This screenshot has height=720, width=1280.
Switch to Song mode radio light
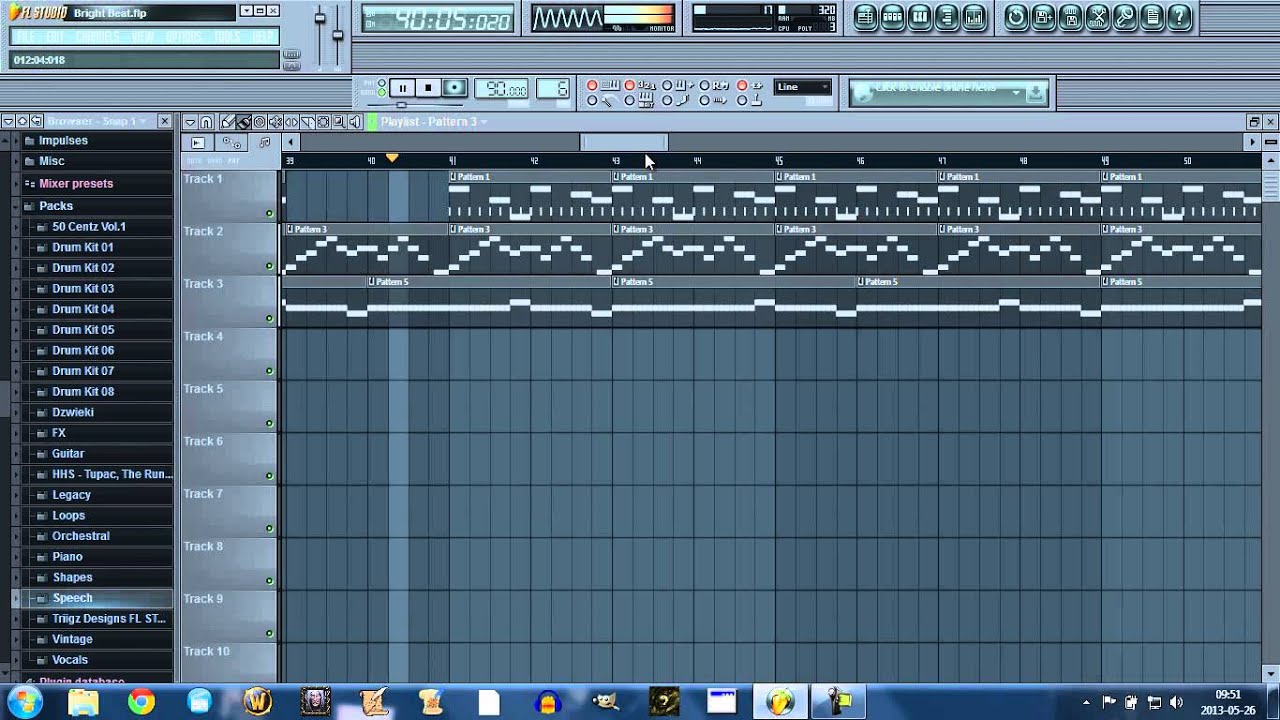(382, 93)
